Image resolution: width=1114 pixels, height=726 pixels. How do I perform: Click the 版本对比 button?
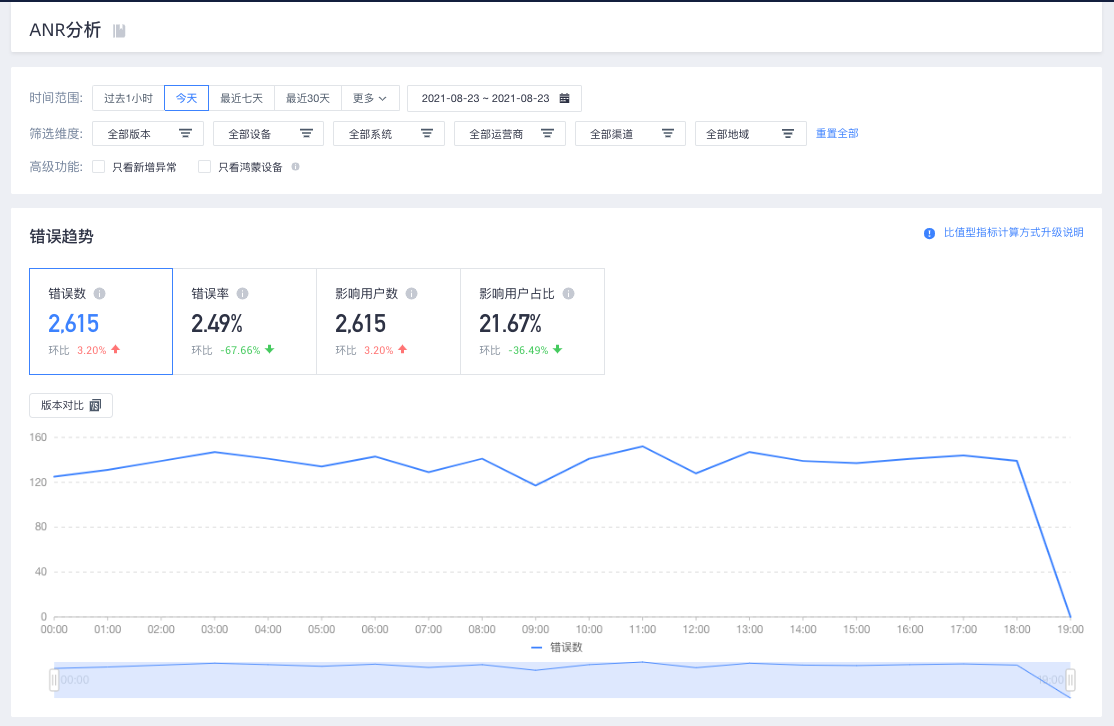tap(71, 405)
